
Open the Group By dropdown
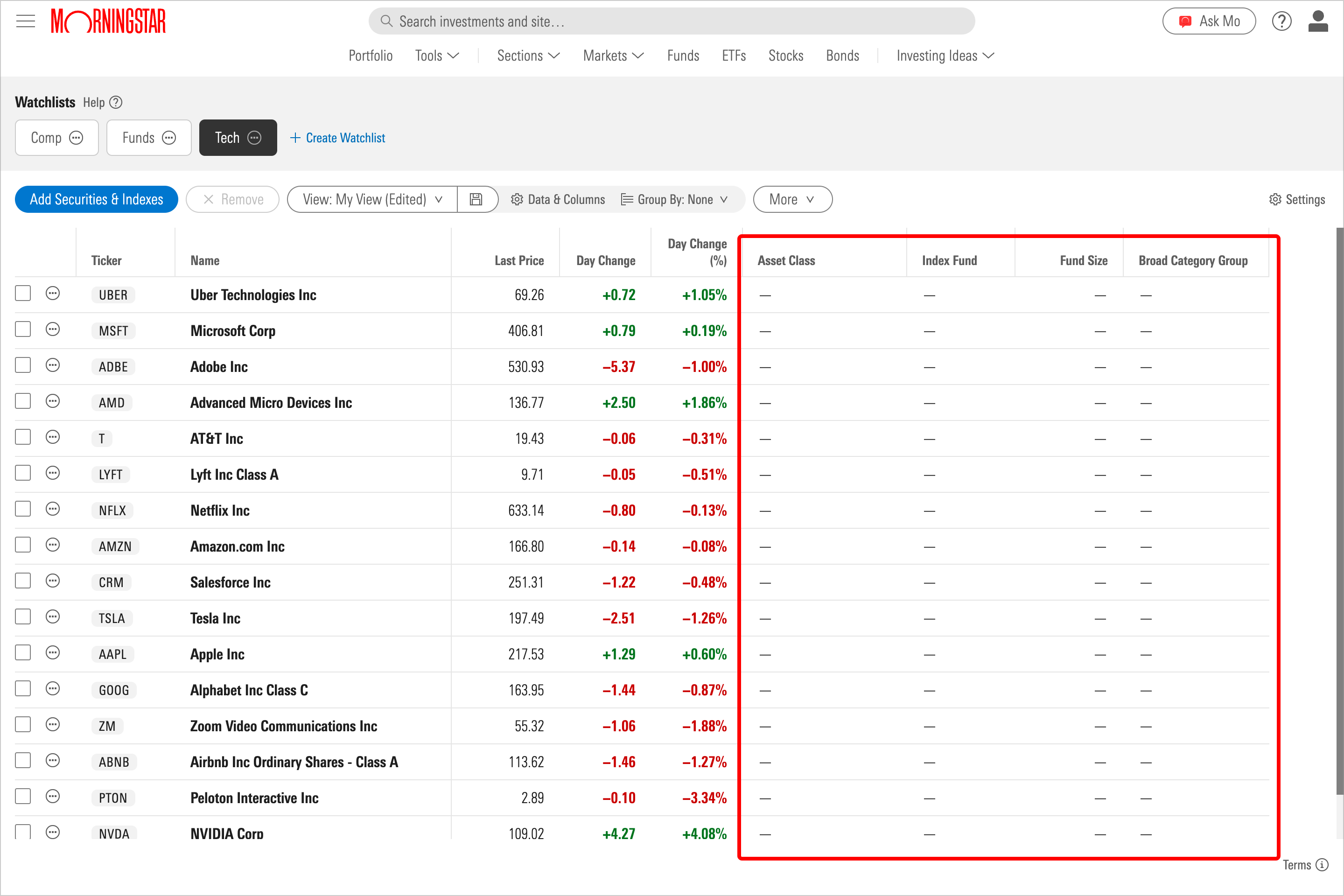click(x=675, y=199)
